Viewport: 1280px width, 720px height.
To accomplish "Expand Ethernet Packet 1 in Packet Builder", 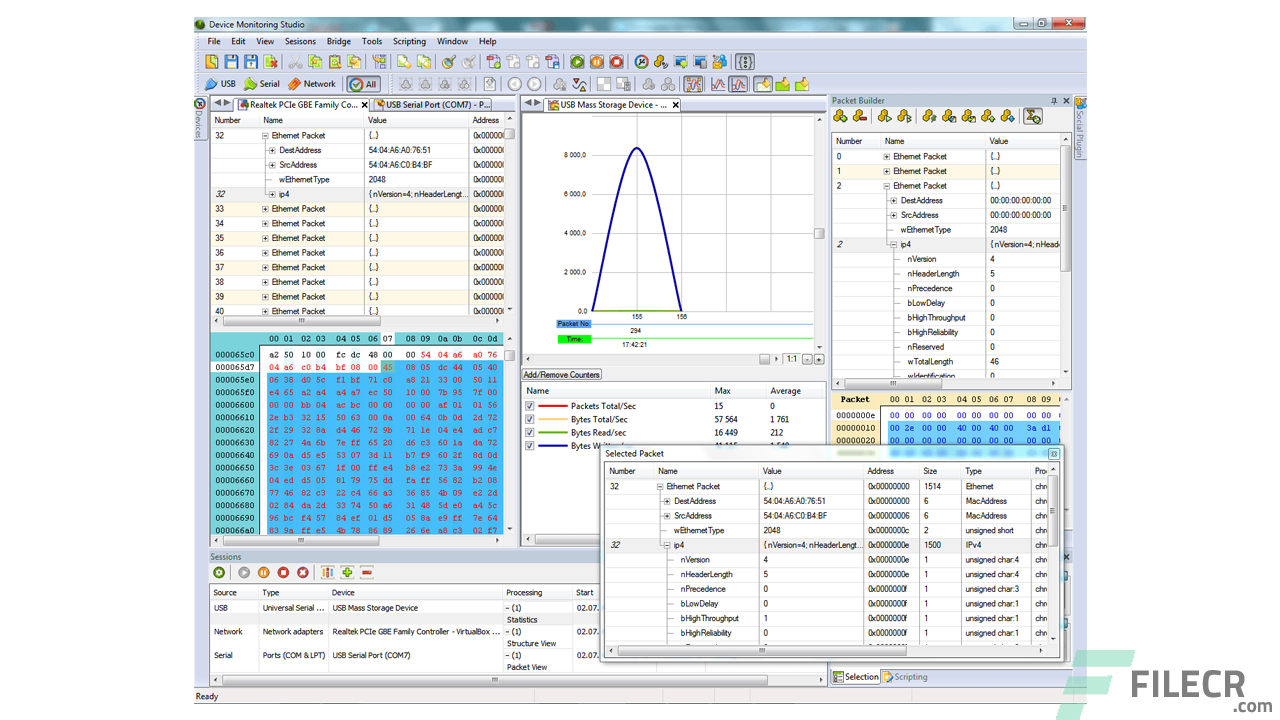I will pyautogui.click(x=886, y=171).
